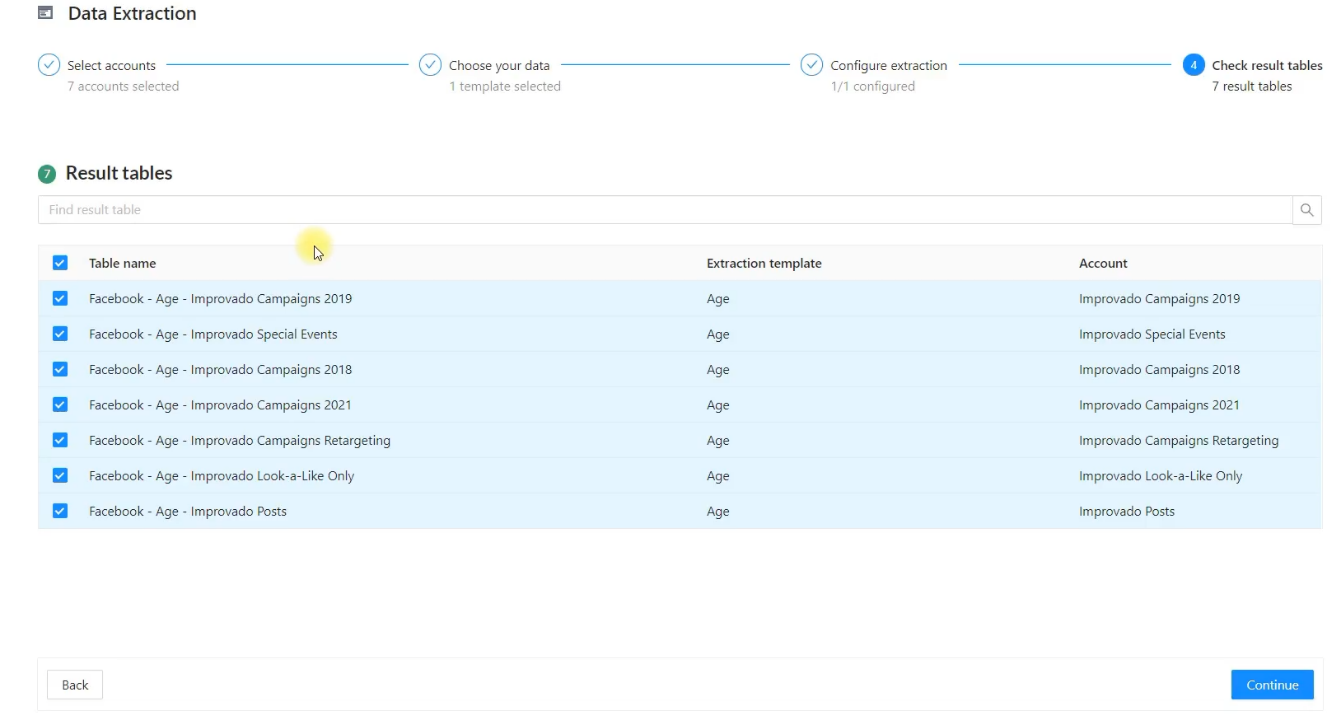Click Age template in Improvado Posts row
1341x720 pixels.
pos(718,512)
